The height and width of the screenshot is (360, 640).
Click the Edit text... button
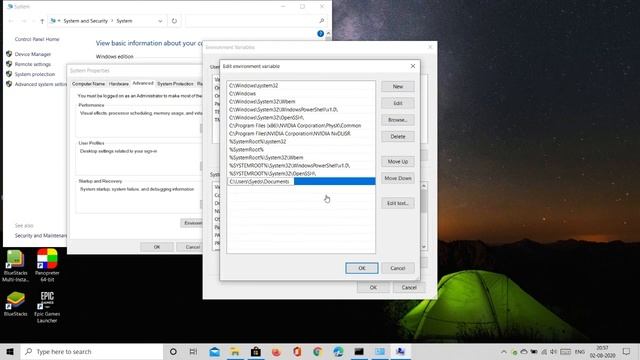(398, 203)
